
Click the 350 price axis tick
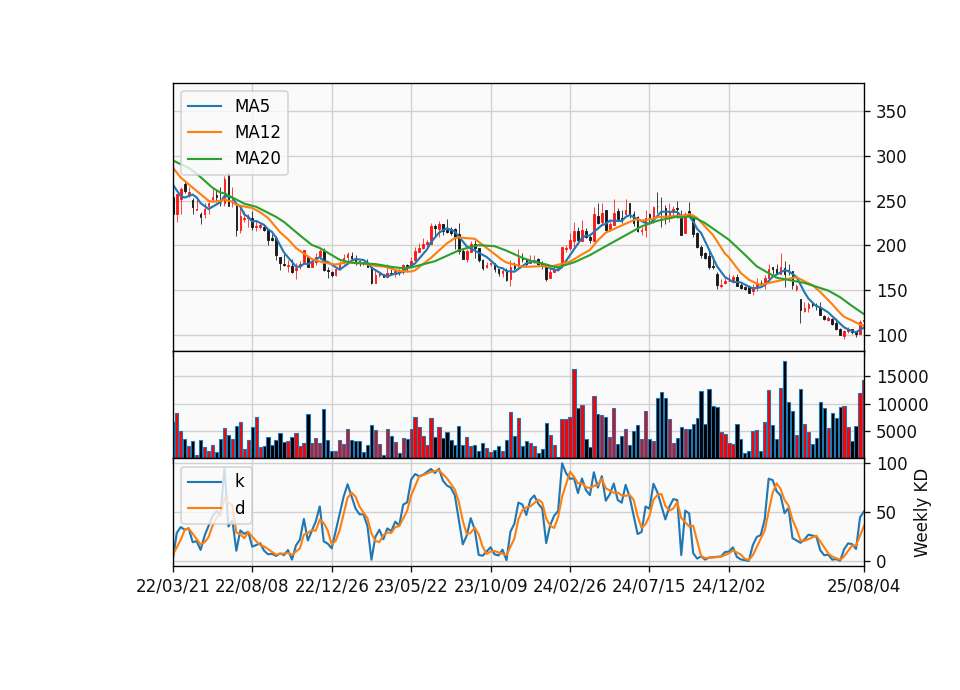click(x=891, y=112)
